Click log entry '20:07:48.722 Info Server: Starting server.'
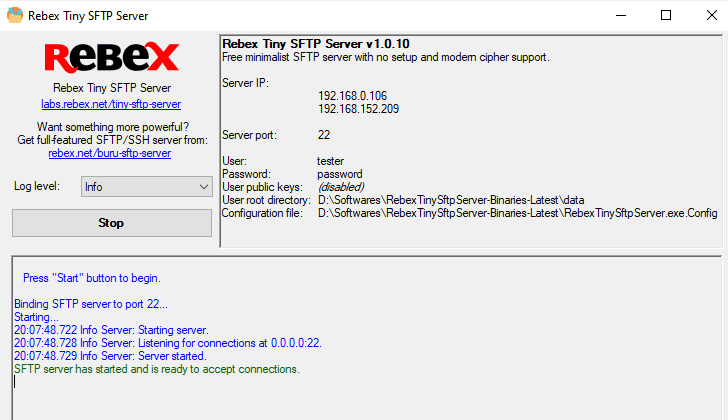 (x=111, y=330)
